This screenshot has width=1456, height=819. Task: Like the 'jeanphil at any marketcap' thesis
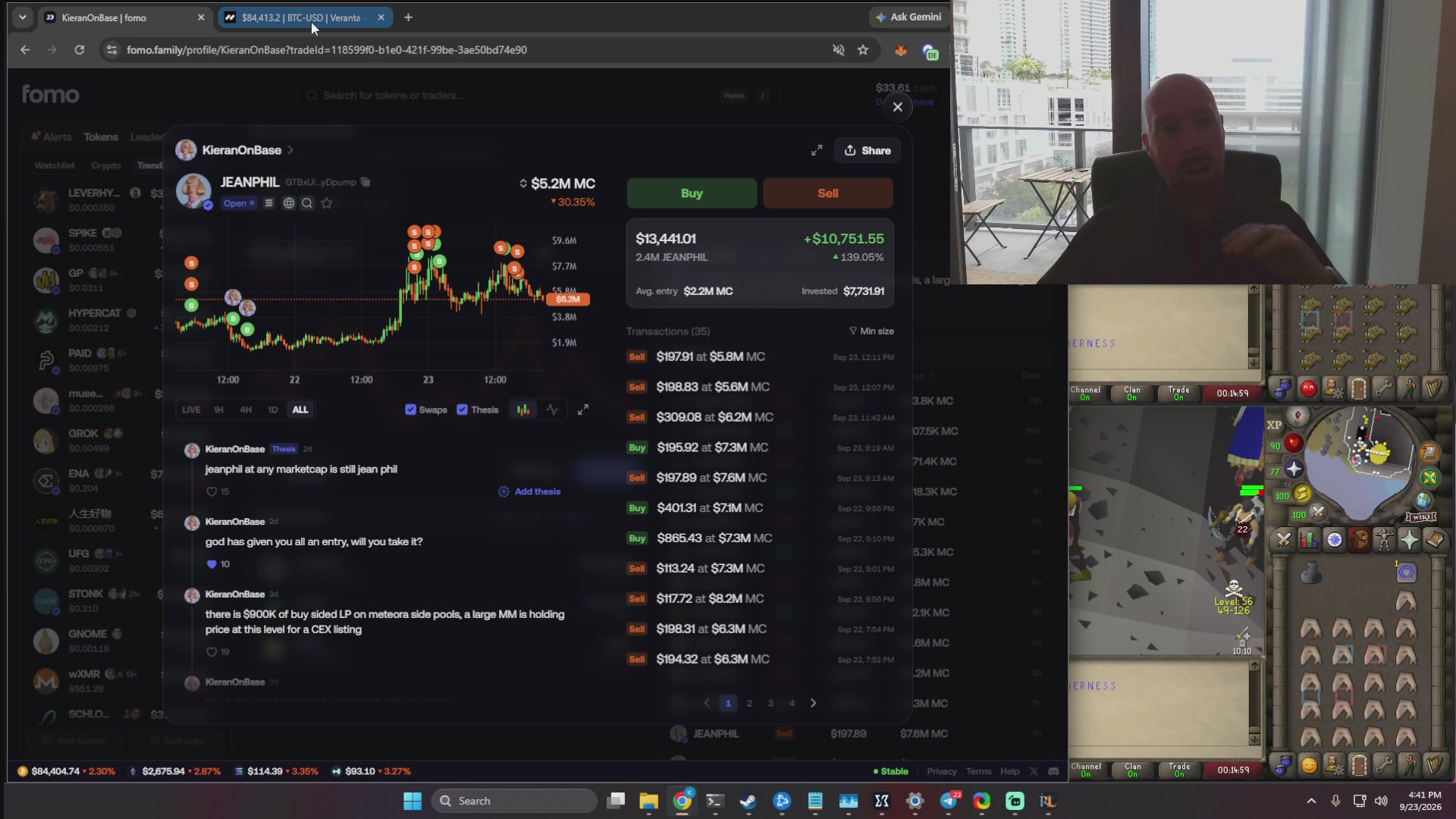click(x=212, y=491)
